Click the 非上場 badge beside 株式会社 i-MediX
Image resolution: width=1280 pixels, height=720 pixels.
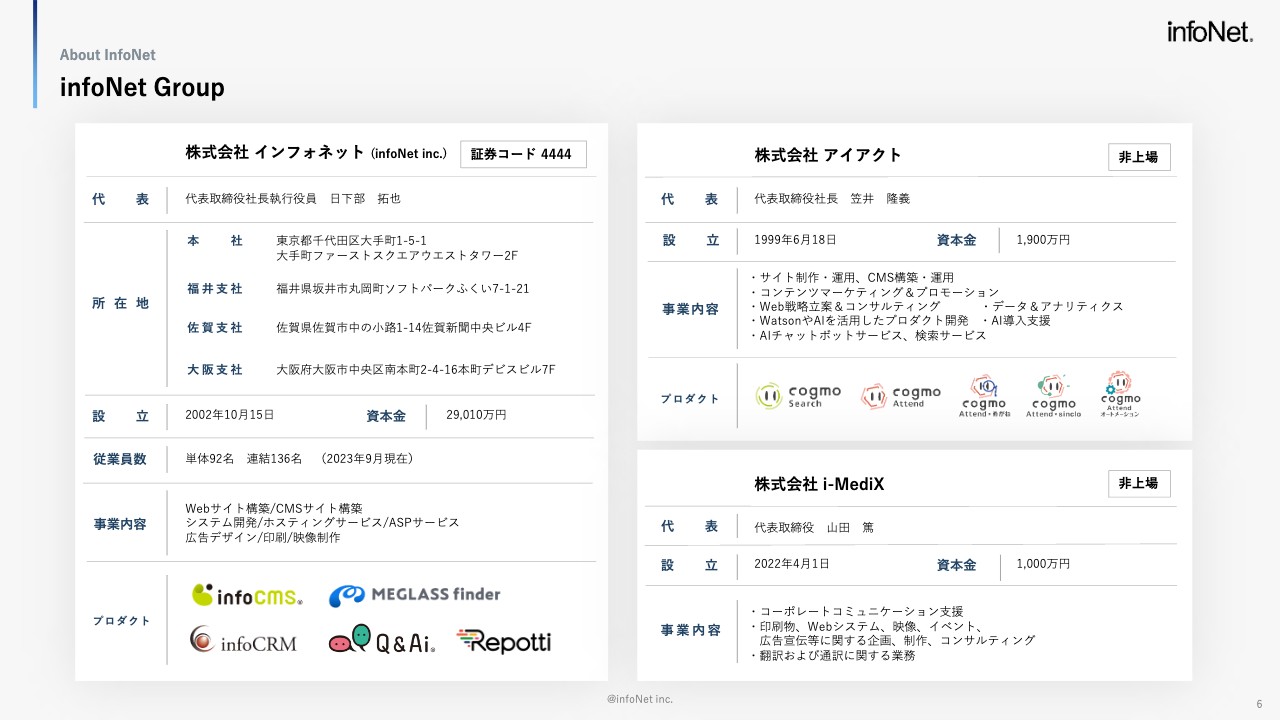pos(1139,484)
